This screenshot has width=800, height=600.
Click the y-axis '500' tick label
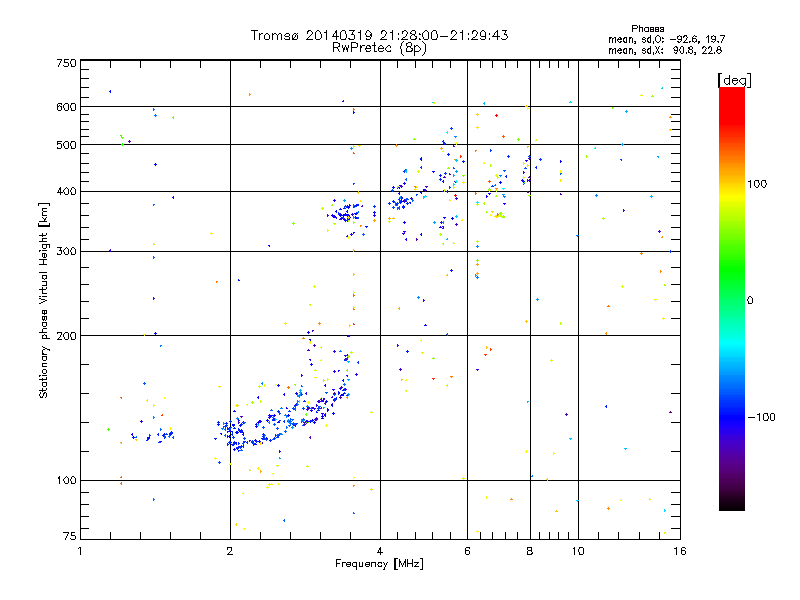coord(66,145)
